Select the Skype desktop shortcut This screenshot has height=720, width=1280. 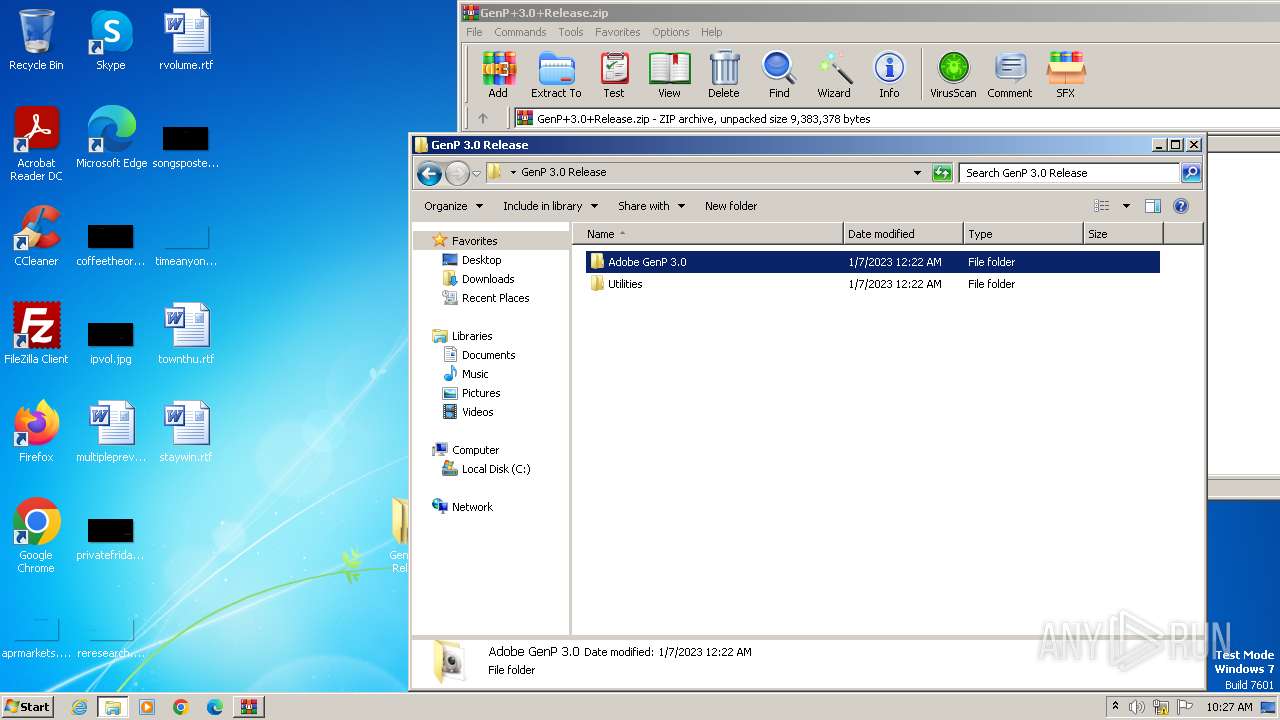[111, 40]
